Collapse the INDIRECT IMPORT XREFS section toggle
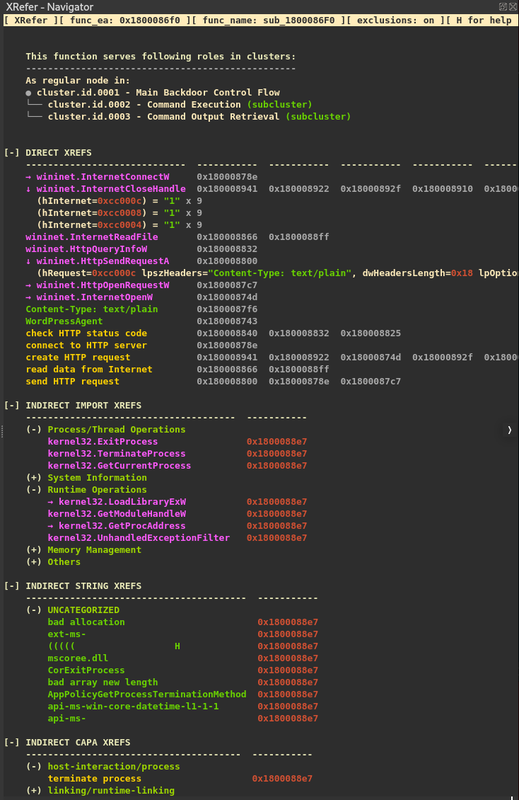Image resolution: width=519 pixels, height=800 pixels. point(11,405)
